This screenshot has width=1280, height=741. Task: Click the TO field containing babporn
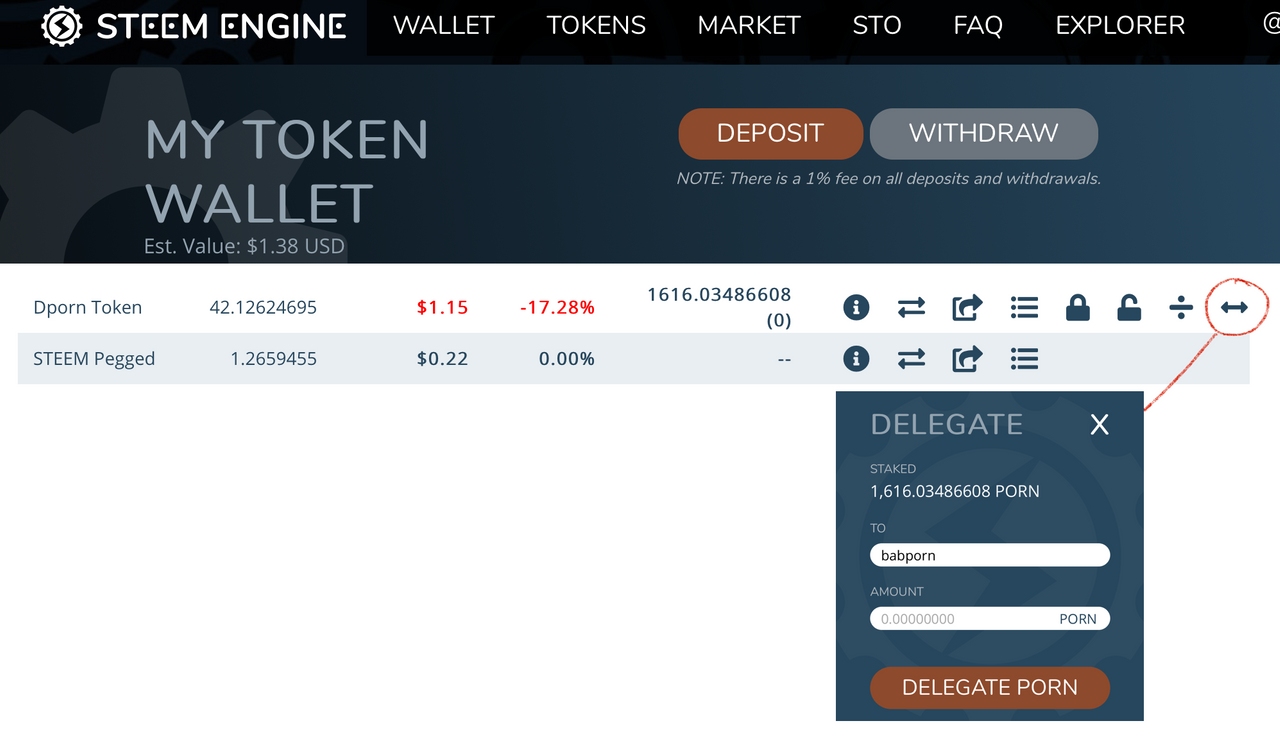(990, 555)
